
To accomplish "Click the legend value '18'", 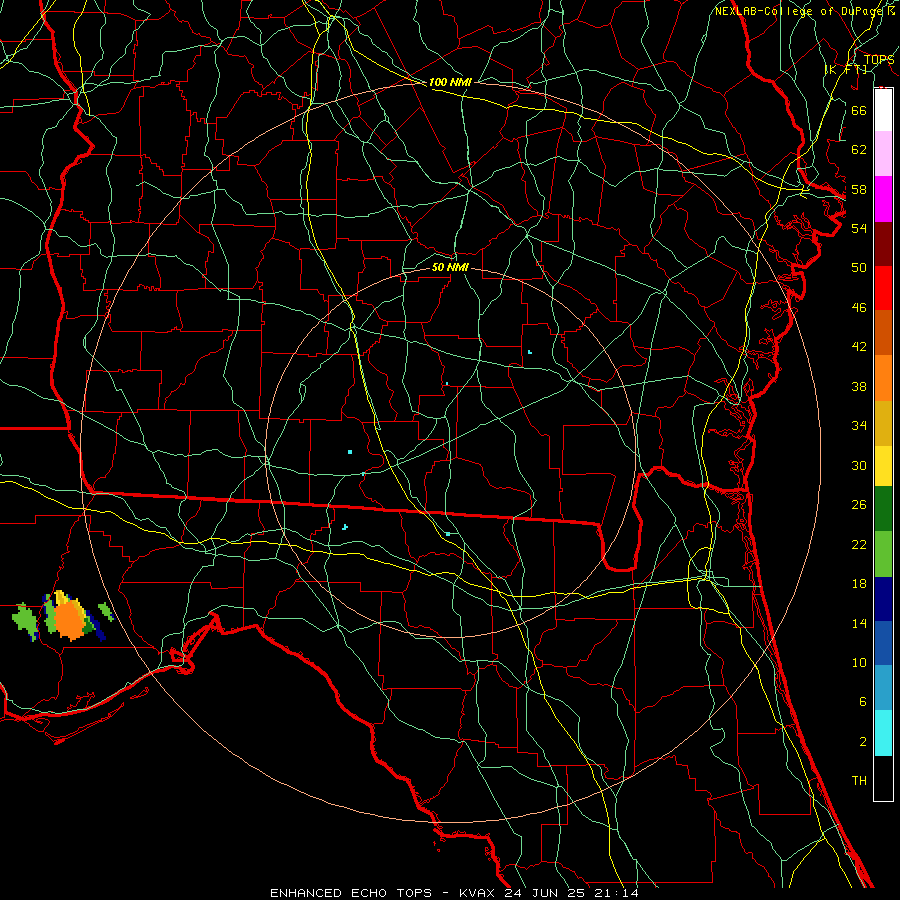I will tap(859, 584).
